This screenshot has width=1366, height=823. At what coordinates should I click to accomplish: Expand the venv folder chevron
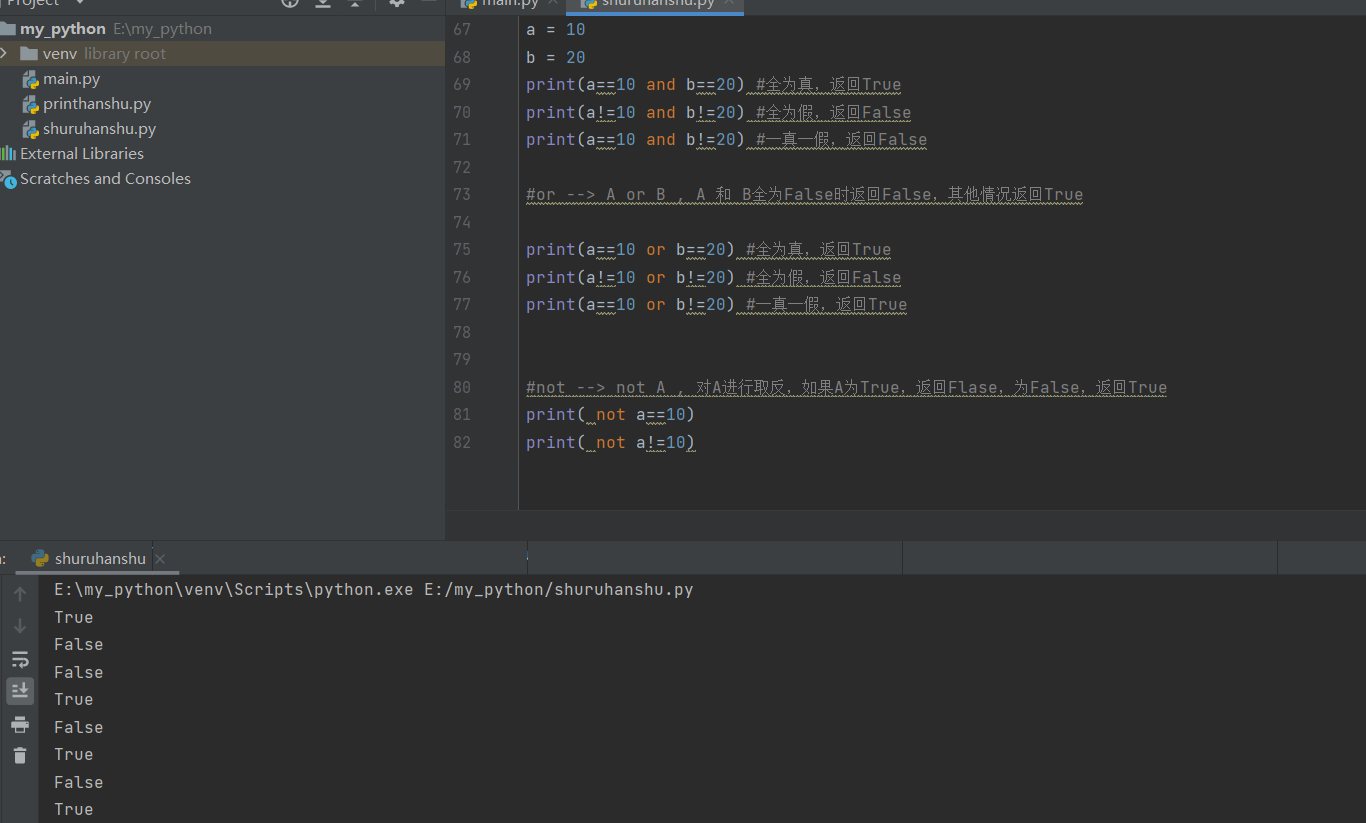pos(5,53)
